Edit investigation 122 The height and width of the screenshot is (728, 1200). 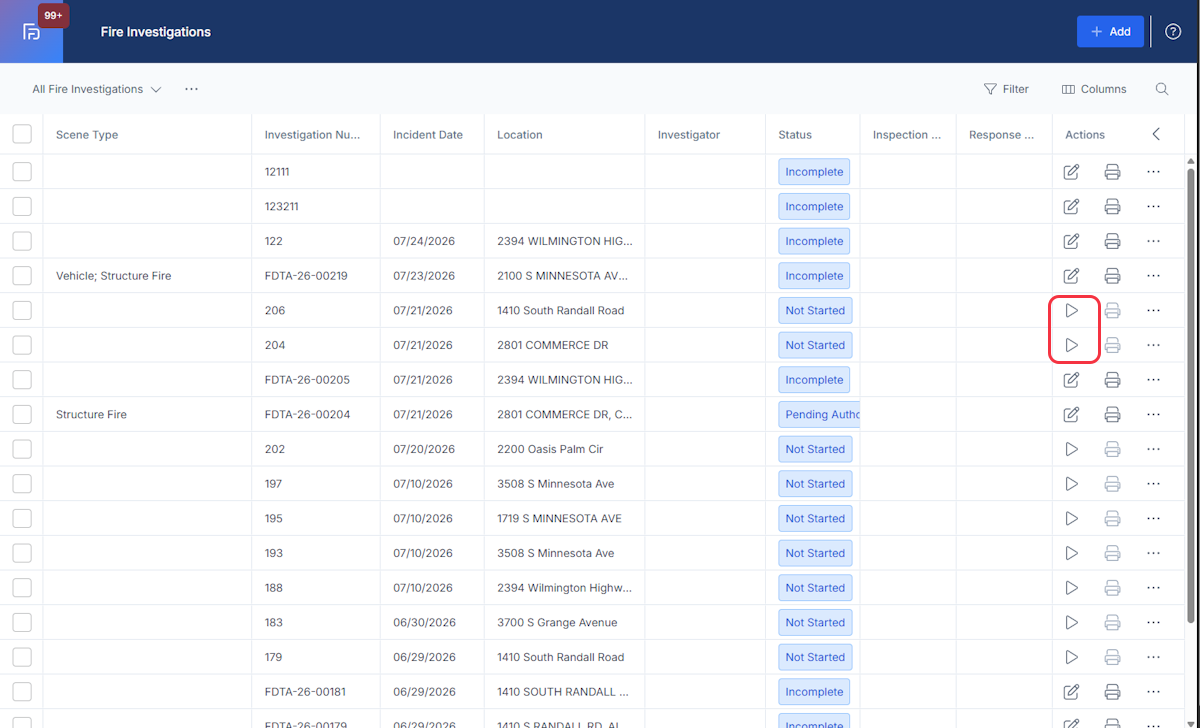point(1071,241)
